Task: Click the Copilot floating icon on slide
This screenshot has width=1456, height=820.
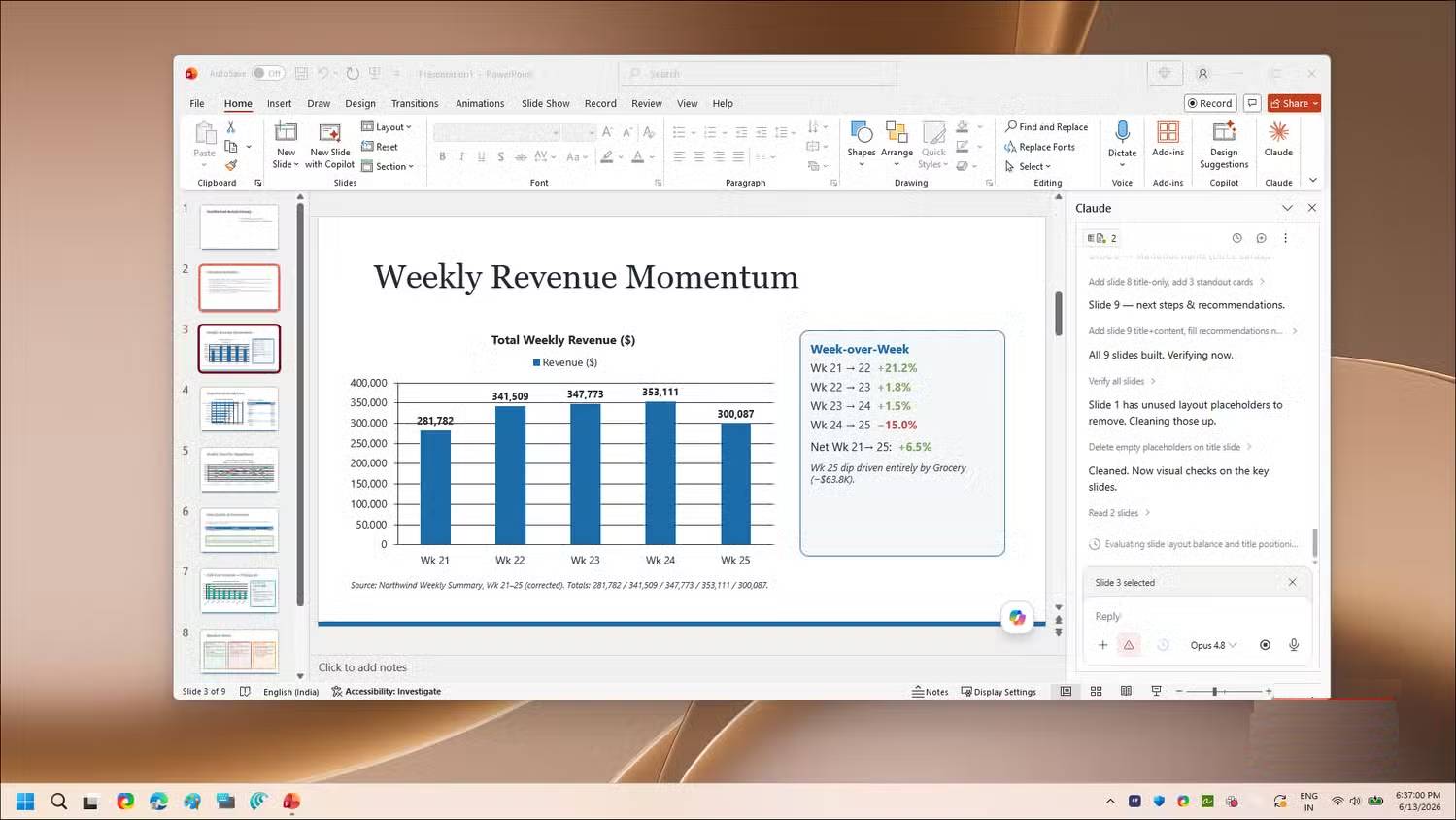Action: [x=1017, y=617]
